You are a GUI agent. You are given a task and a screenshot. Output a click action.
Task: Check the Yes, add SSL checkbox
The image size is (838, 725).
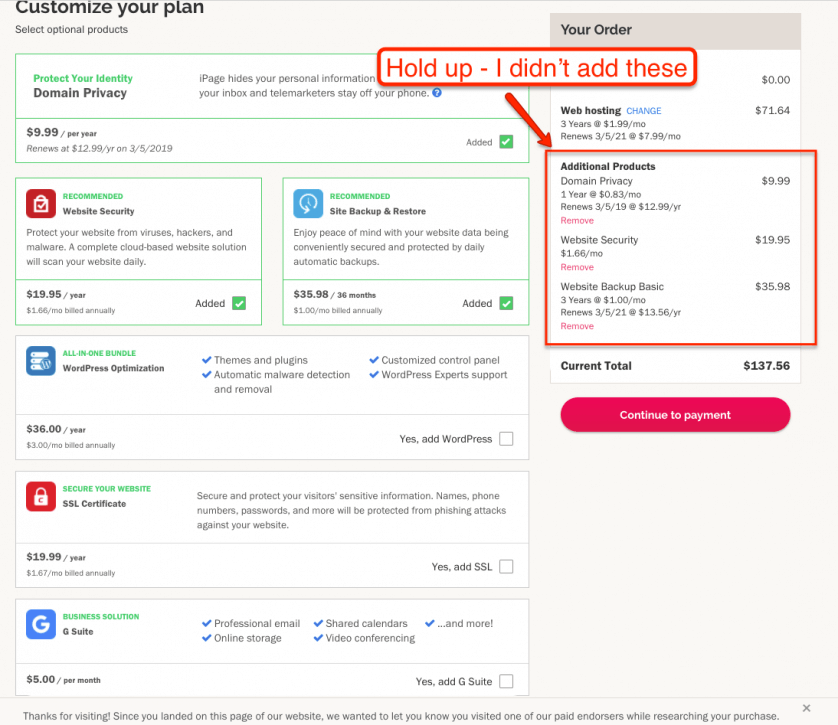point(506,566)
